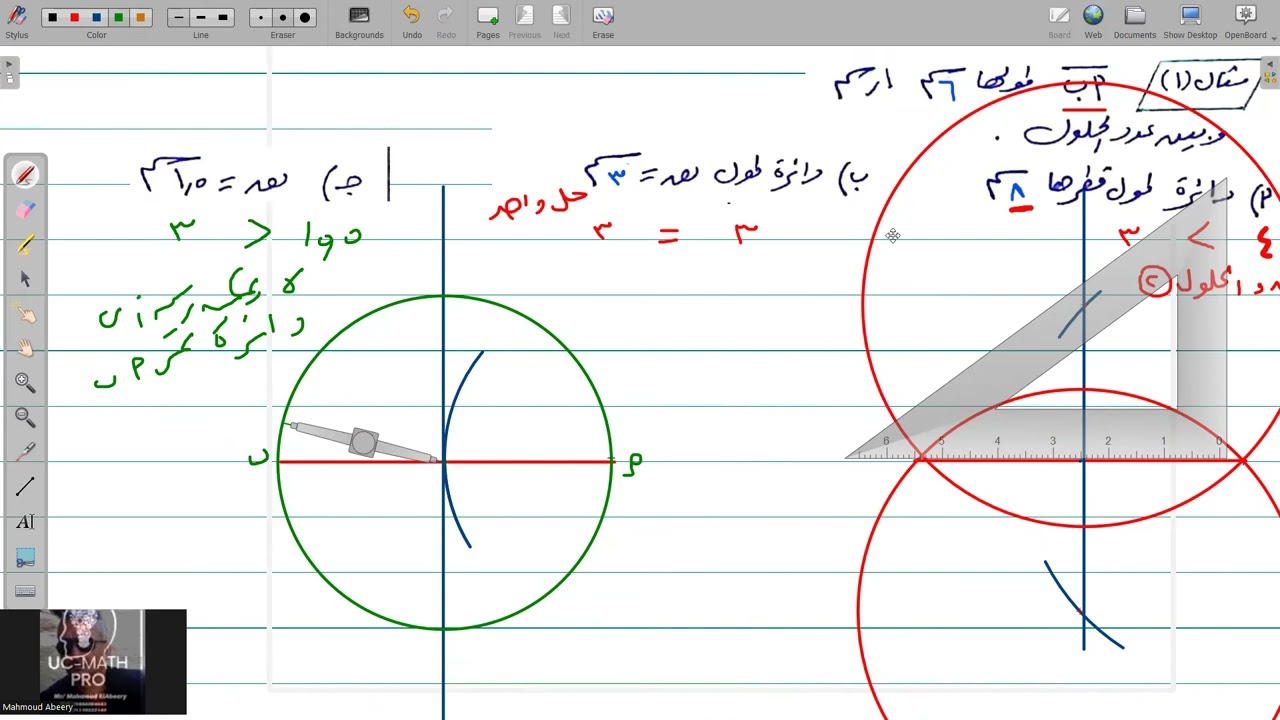Choose the thin line width

point(179,18)
